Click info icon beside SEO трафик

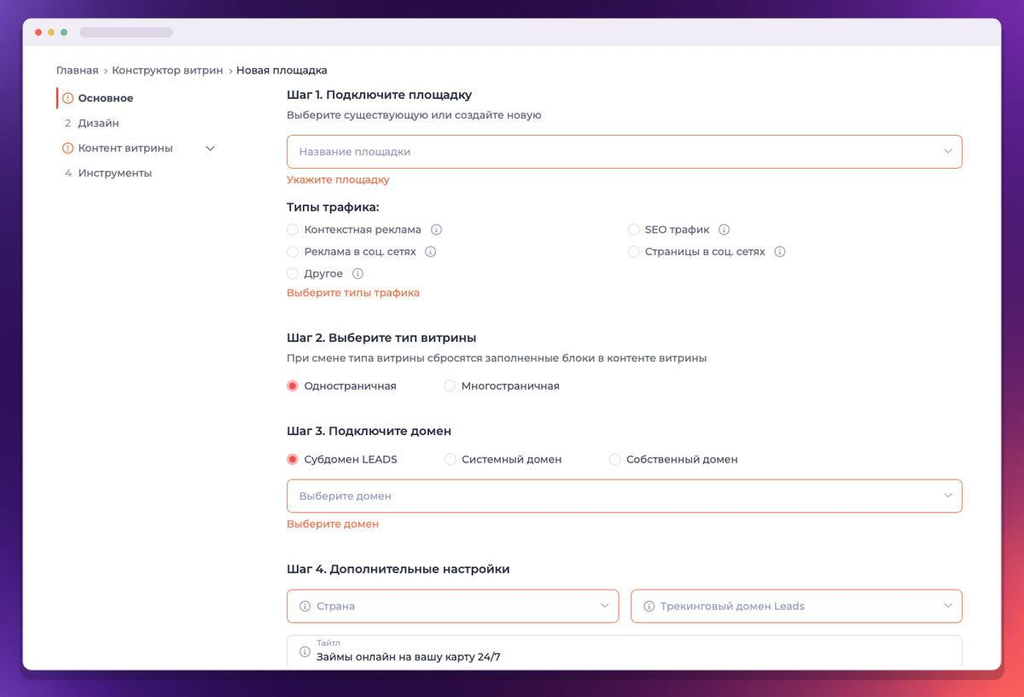(724, 229)
